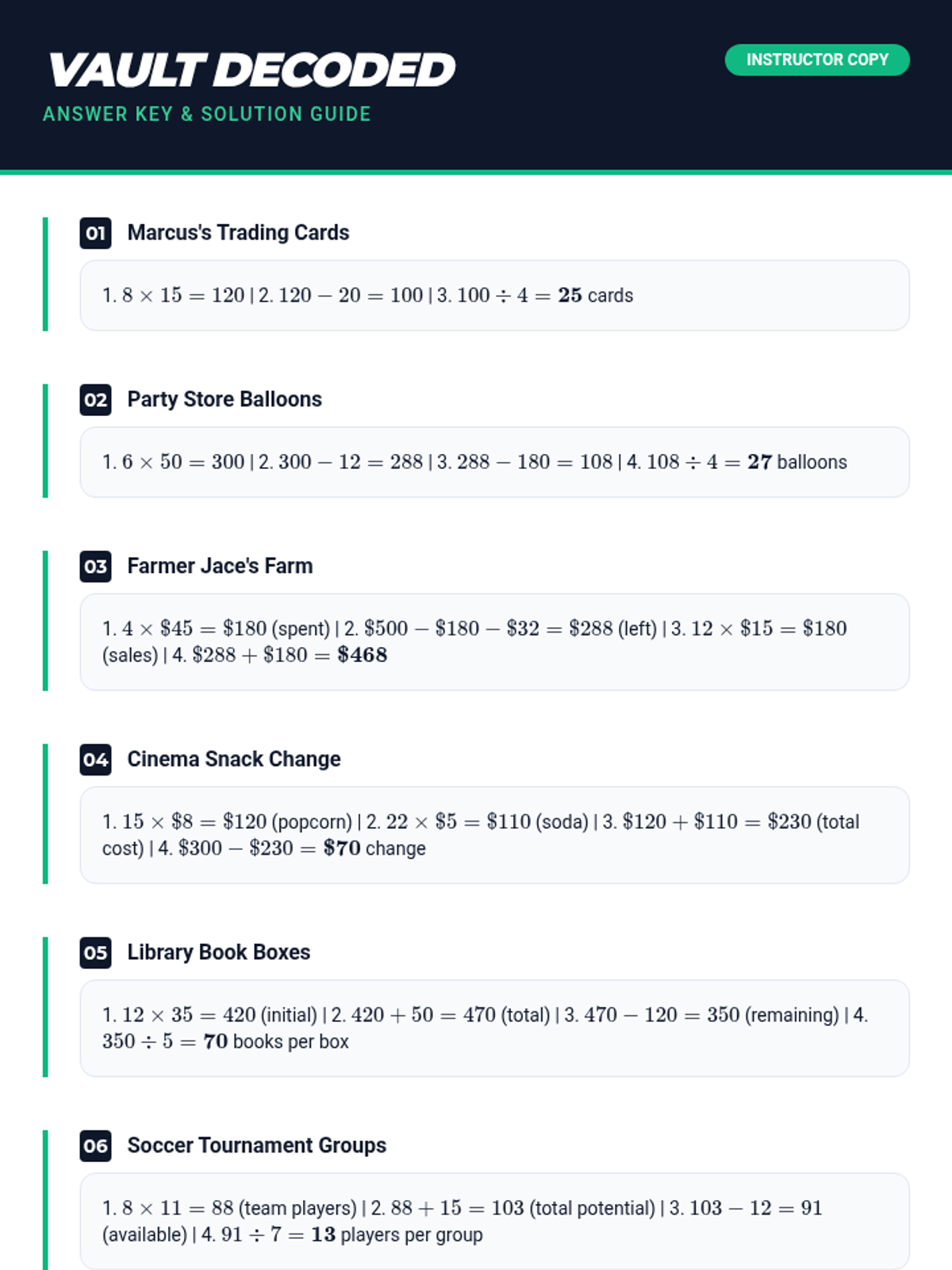952x1270 pixels.
Task: Click the 25 cards solution box
Action: pos(494,295)
